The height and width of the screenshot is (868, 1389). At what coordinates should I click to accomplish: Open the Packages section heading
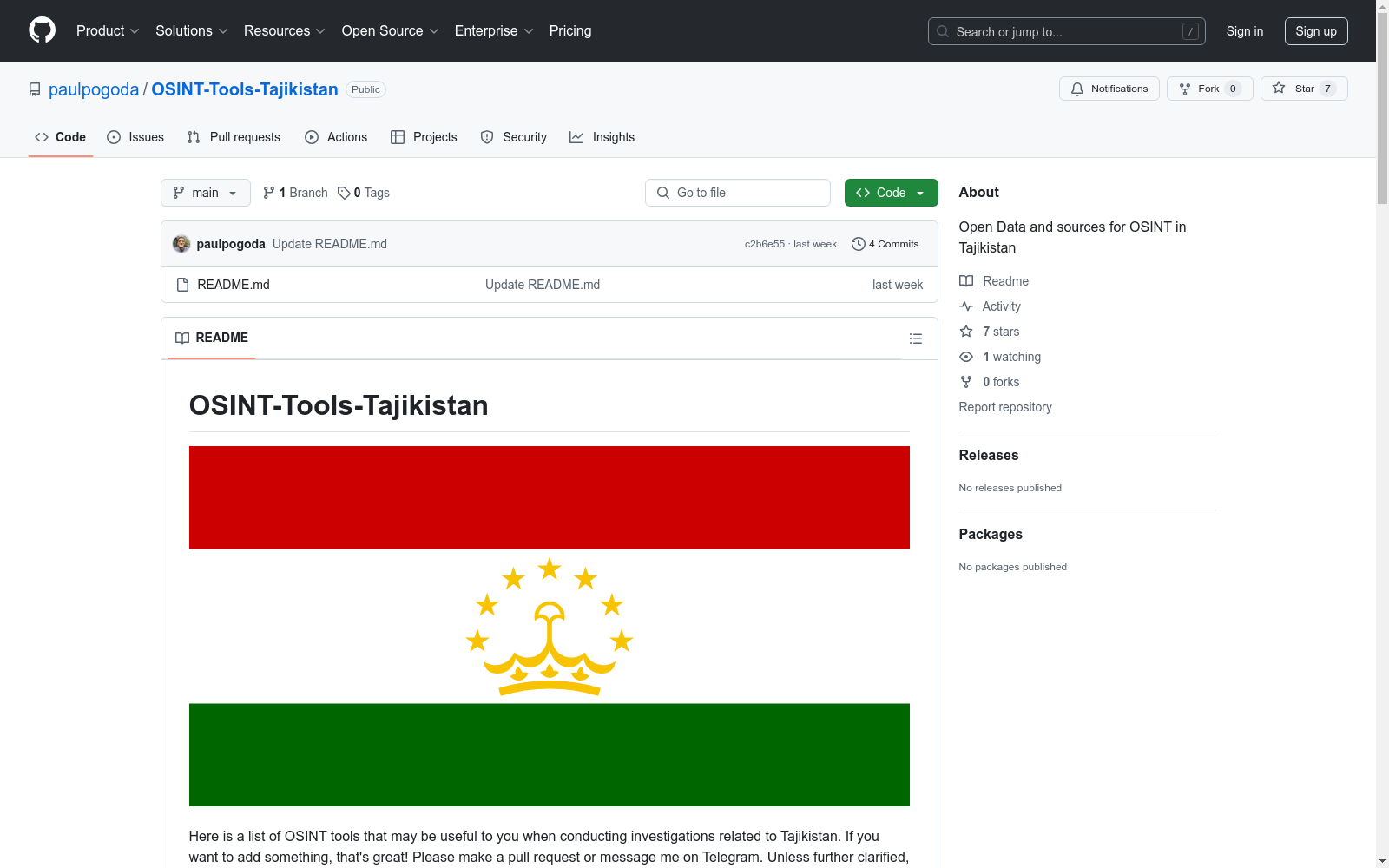coord(991,534)
